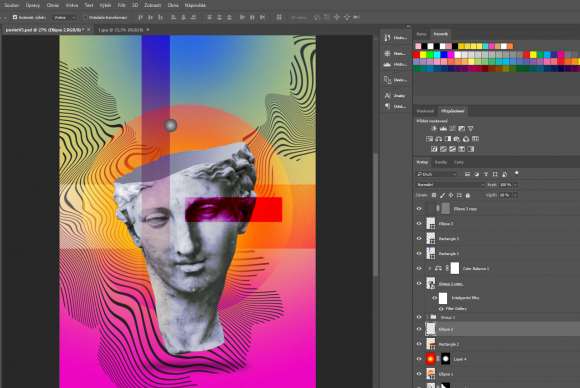Hide the Layer 4 layer

pyautogui.click(x=419, y=359)
